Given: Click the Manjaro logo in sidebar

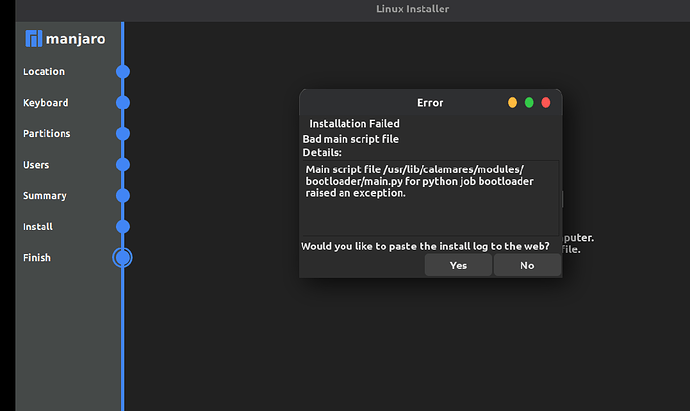Looking at the screenshot, I should (x=65, y=39).
